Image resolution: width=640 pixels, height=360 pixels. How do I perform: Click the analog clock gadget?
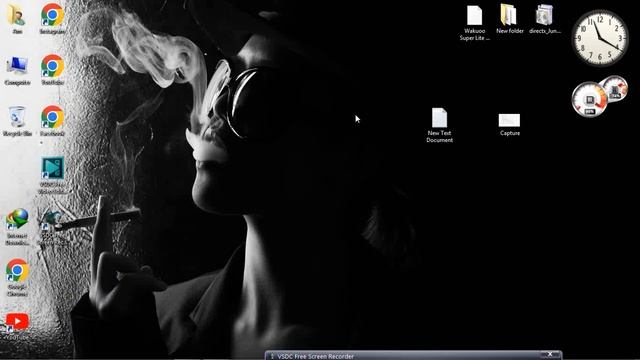click(x=600, y=38)
